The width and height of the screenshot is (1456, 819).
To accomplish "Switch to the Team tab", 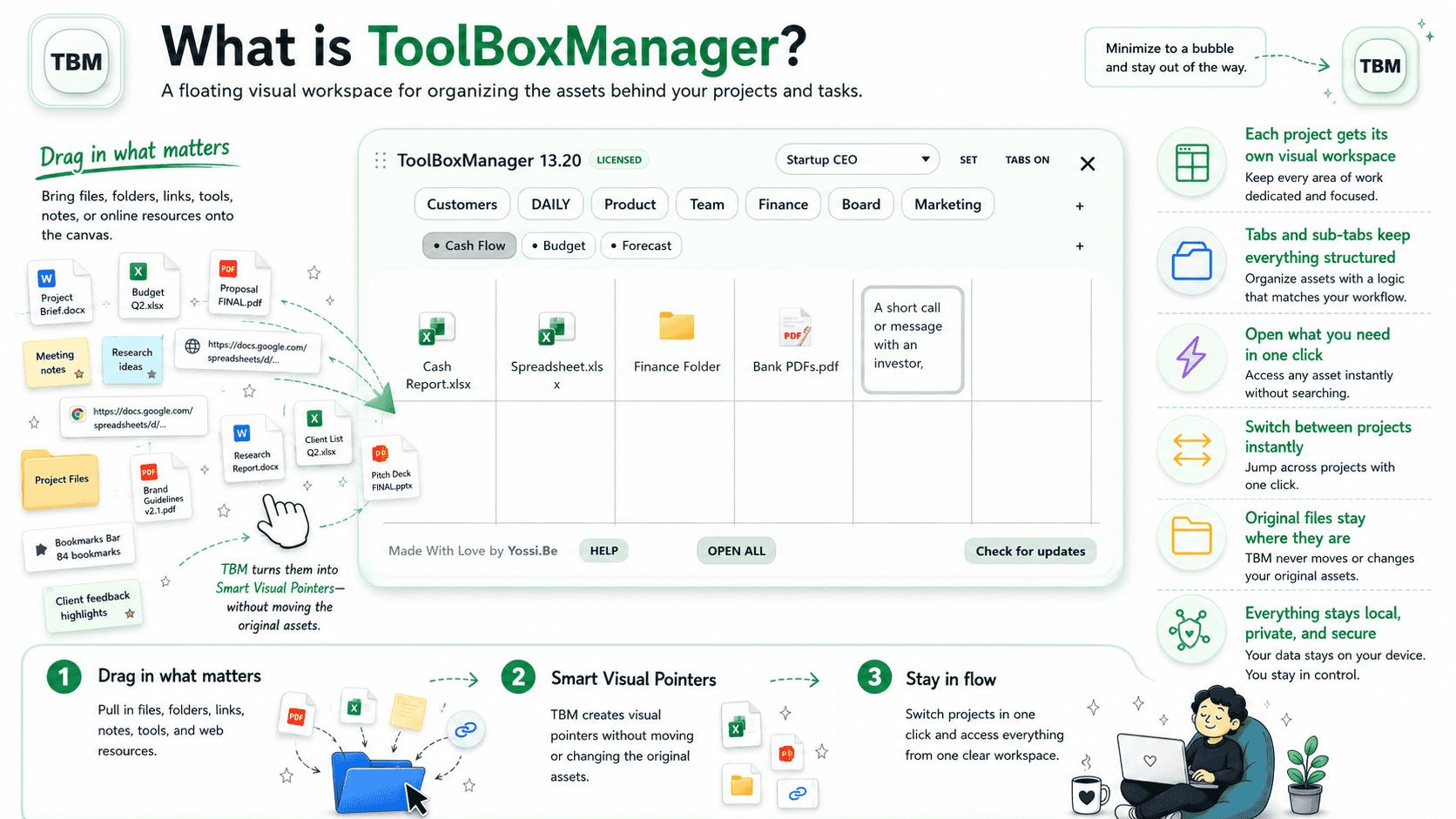I will click(707, 205).
